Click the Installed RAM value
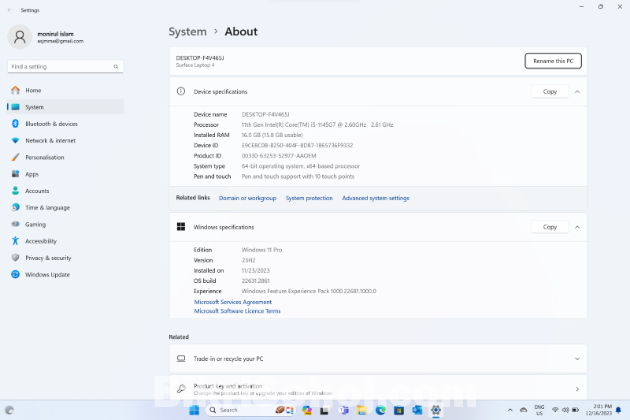The image size is (630, 420). [x=272, y=135]
